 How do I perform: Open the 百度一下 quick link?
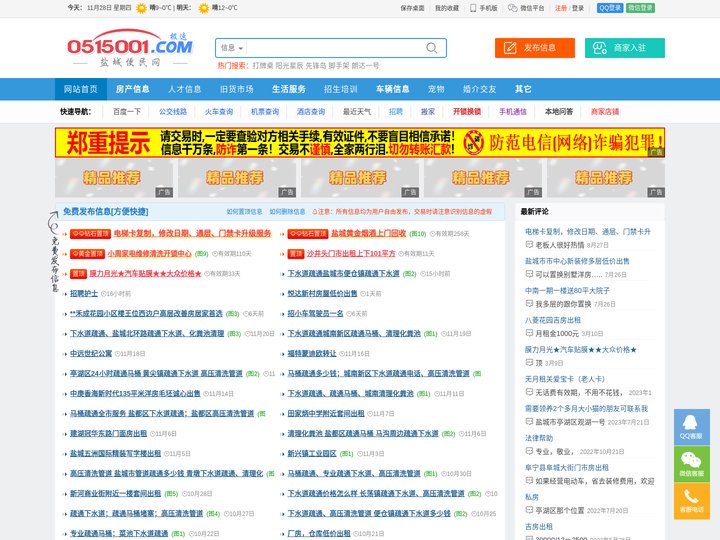[127, 112]
